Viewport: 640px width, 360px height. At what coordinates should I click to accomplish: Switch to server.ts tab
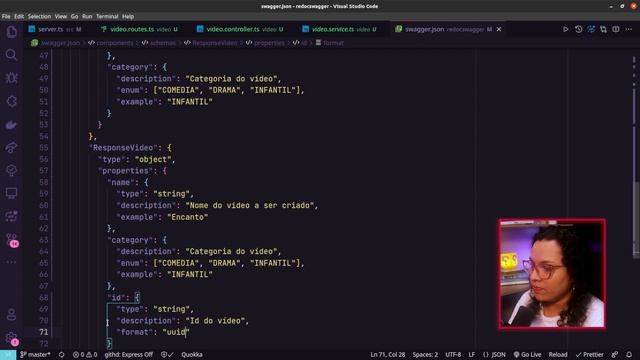pos(55,29)
